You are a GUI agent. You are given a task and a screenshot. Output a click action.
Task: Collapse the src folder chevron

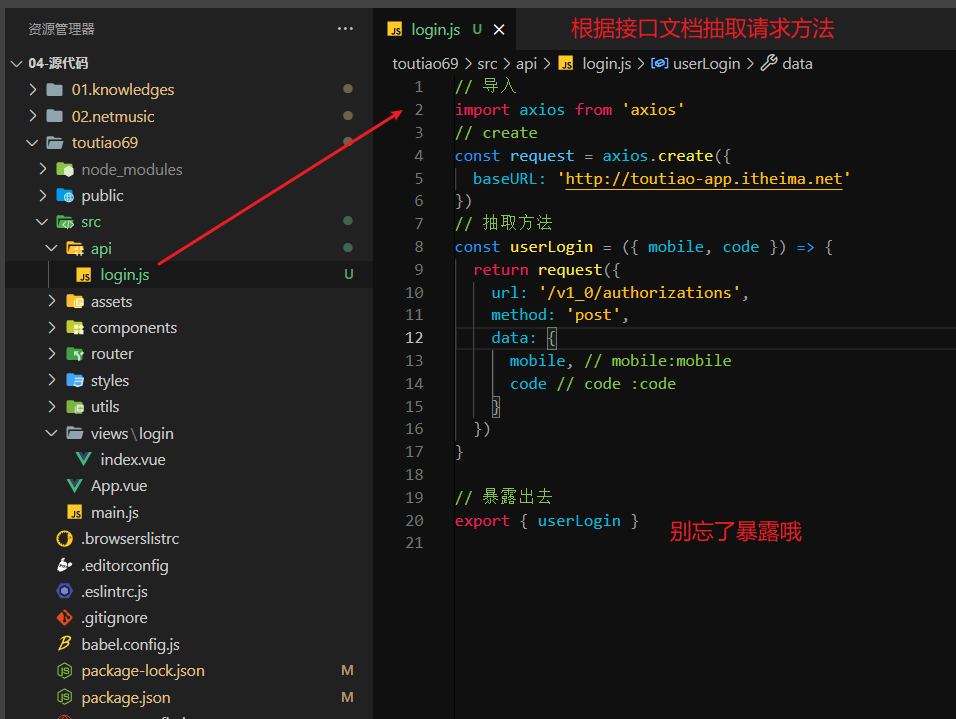[42, 222]
